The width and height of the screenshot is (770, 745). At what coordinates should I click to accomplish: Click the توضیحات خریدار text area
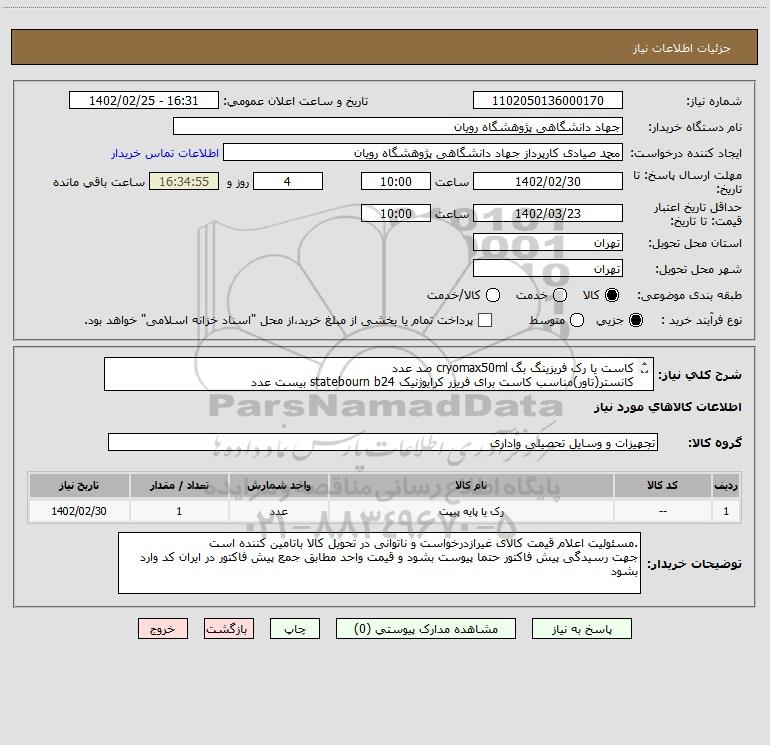[379, 563]
